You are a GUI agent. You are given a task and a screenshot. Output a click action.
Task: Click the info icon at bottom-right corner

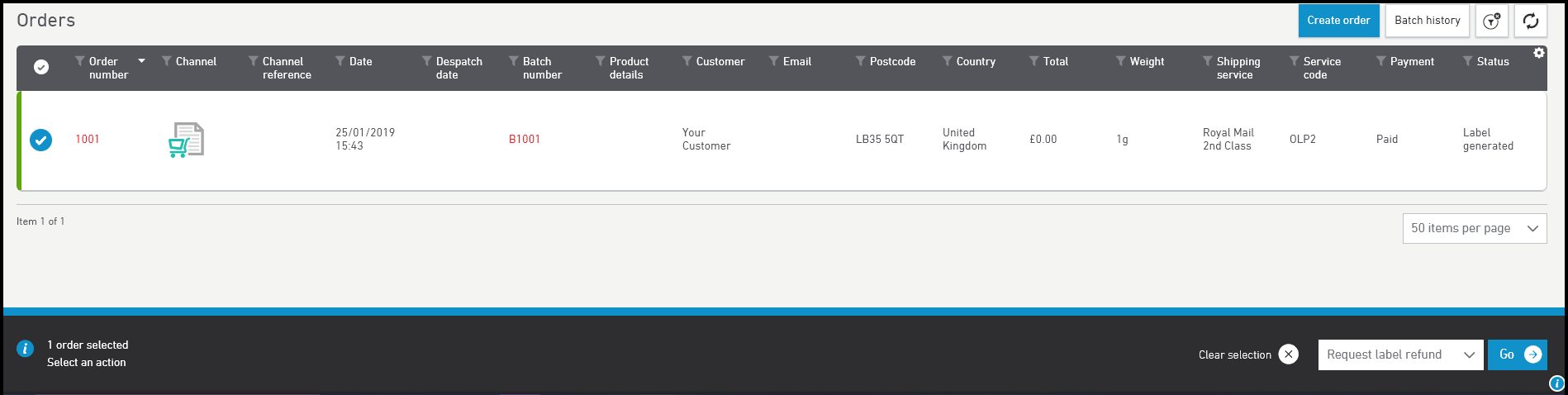pos(1556,383)
